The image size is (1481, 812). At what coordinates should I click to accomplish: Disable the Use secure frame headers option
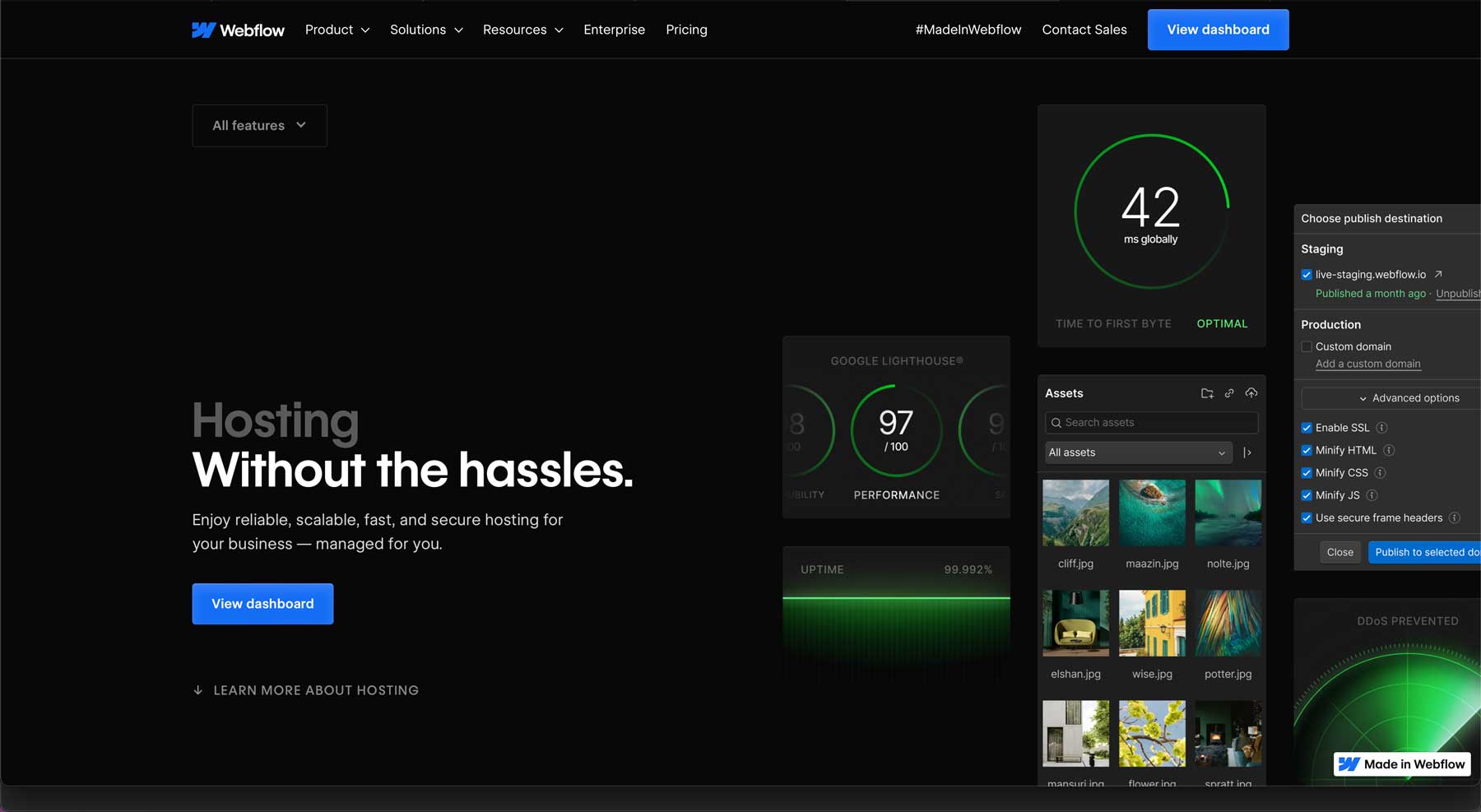1307,517
